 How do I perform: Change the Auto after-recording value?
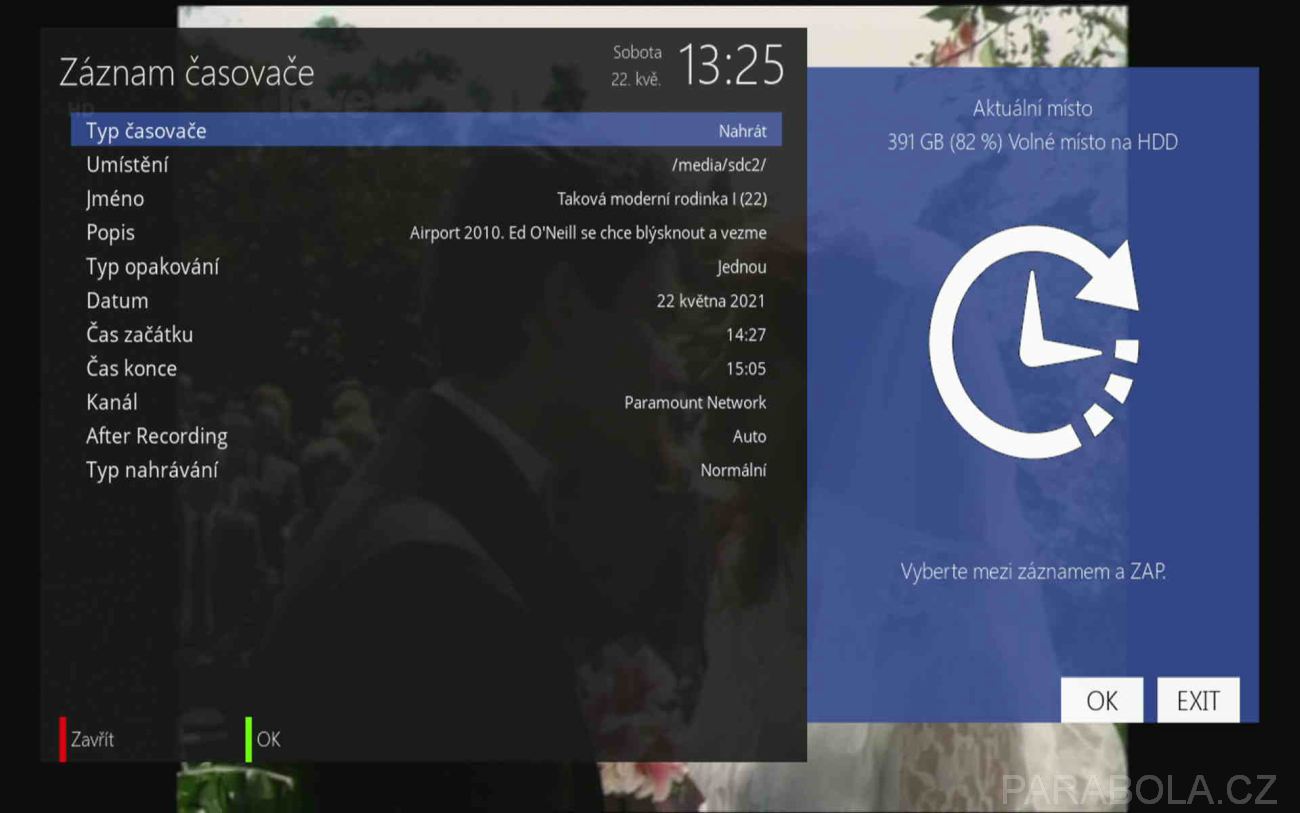click(749, 437)
